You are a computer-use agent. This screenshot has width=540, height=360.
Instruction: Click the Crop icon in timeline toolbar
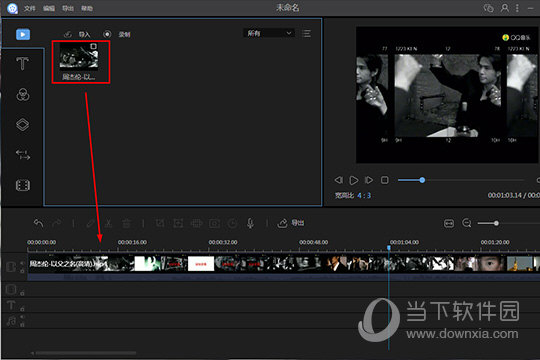[160, 223]
